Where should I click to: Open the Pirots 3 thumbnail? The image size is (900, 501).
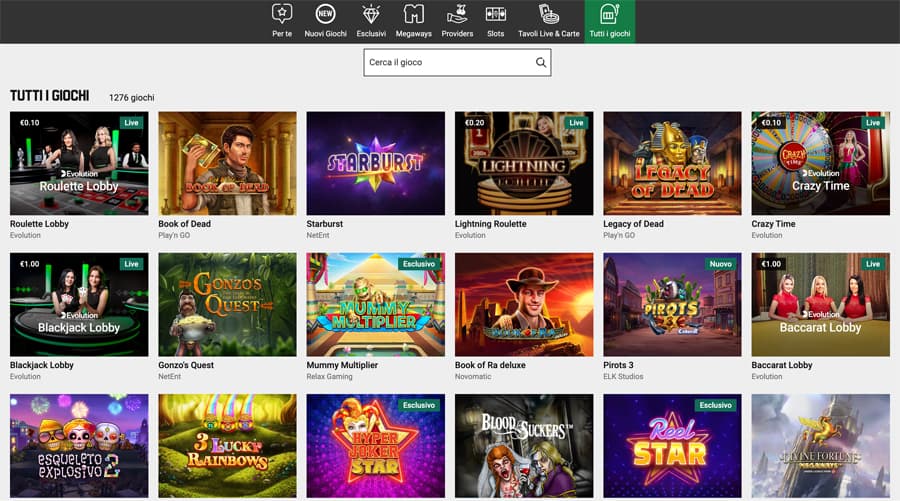tap(672, 305)
